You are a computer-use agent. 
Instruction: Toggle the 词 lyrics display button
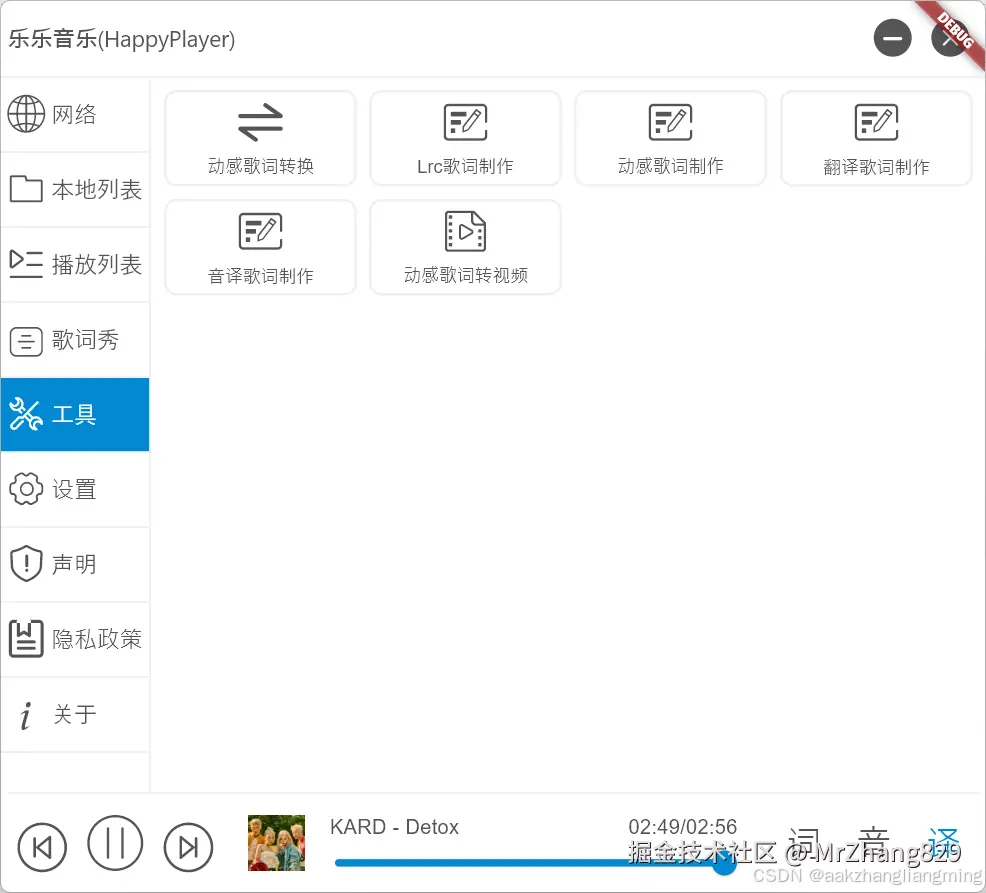806,842
